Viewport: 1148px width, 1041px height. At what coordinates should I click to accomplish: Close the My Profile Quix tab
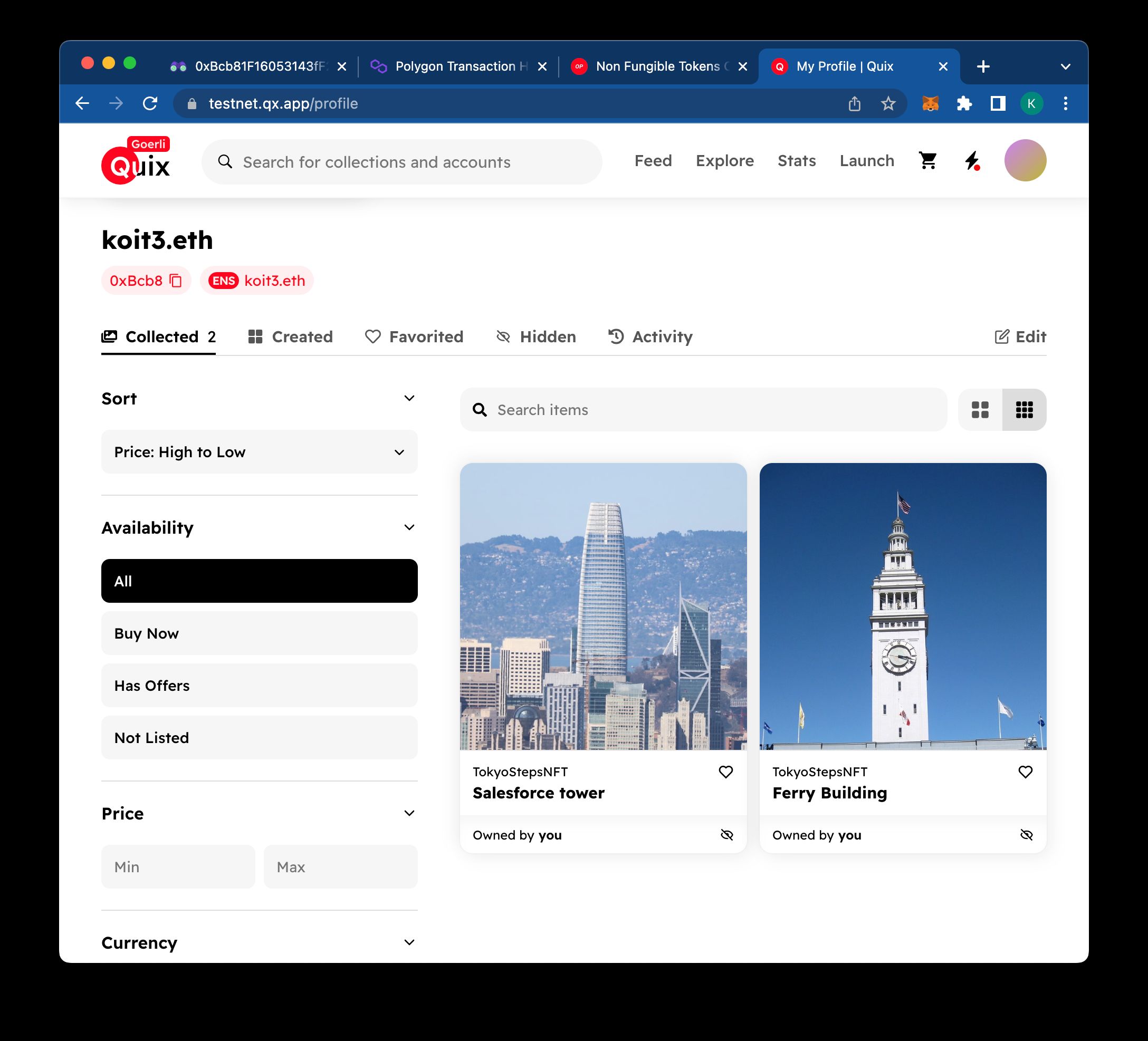point(943,66)
